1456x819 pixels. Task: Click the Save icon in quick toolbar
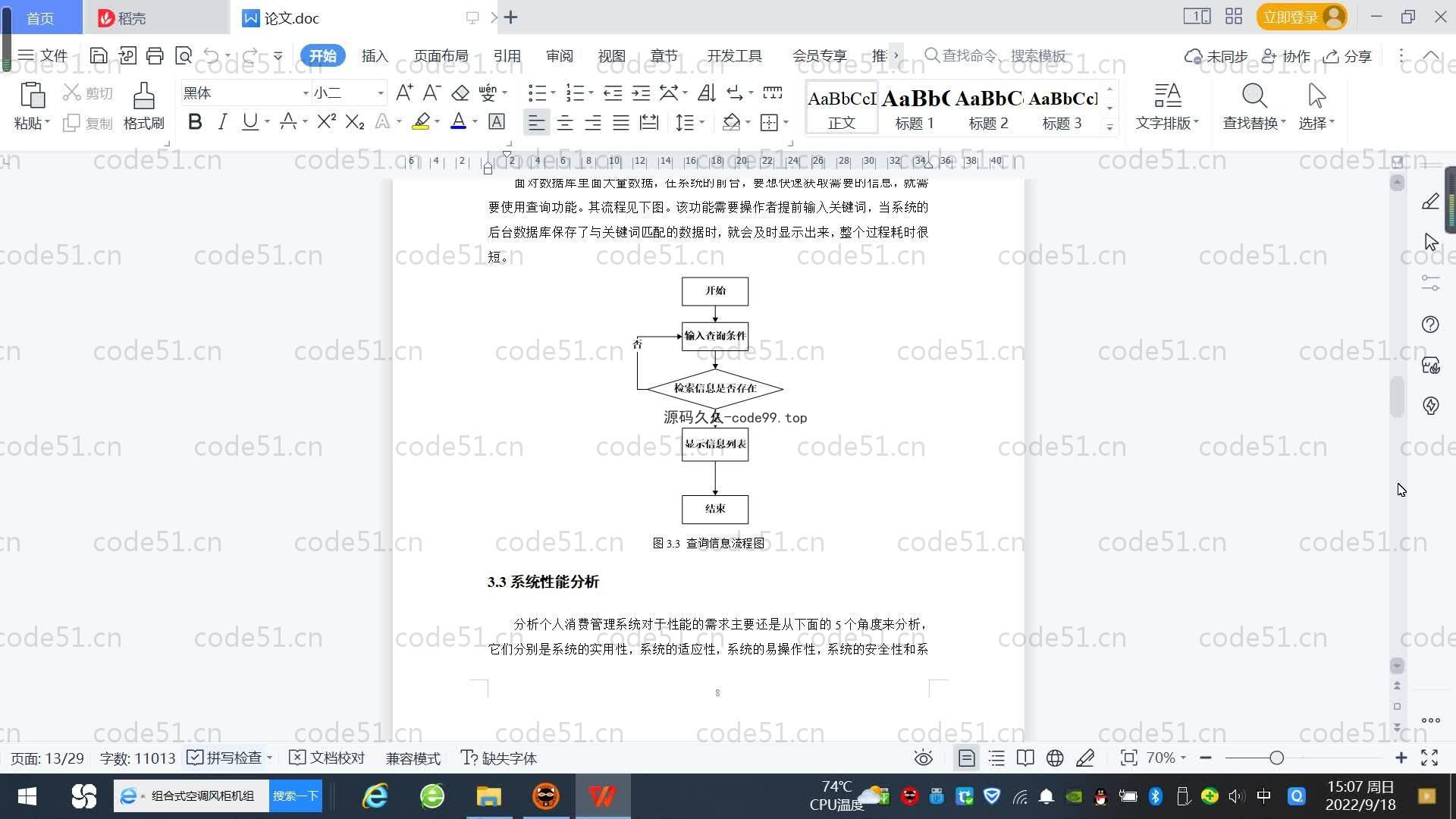coord(98,55)
